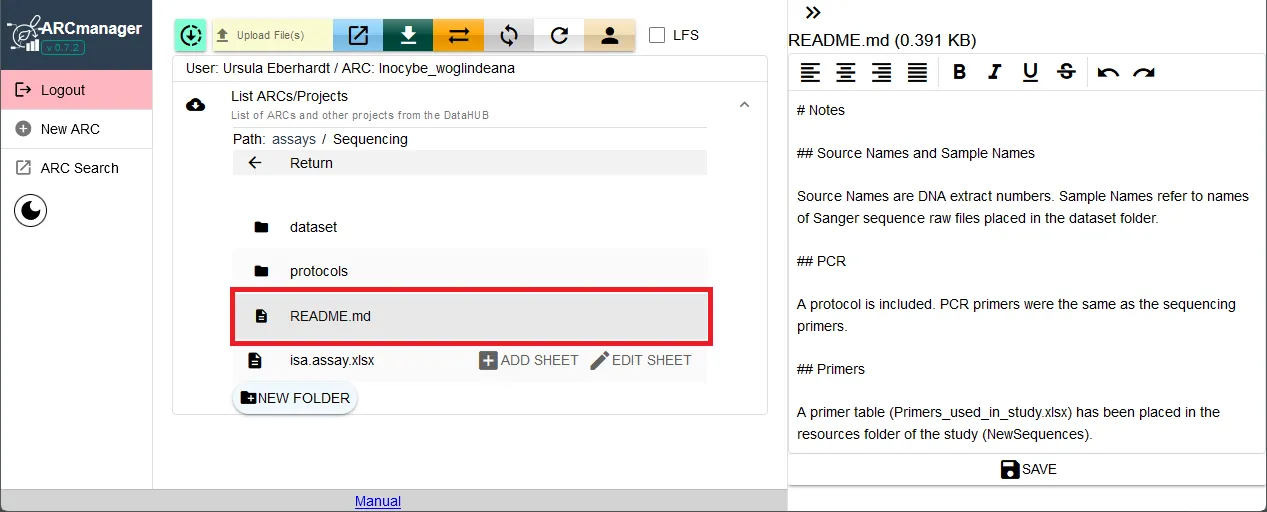This screenshot has width=1267, height=512.
Task: Open the dataset folder
Action: pos(313,227)
